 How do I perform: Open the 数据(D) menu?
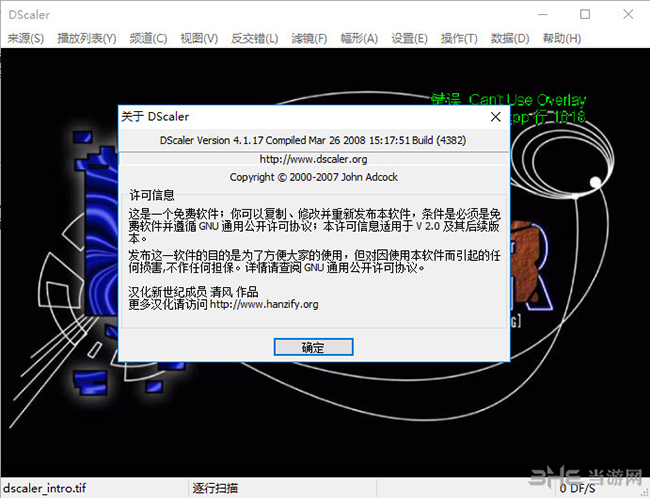point(510,39)
